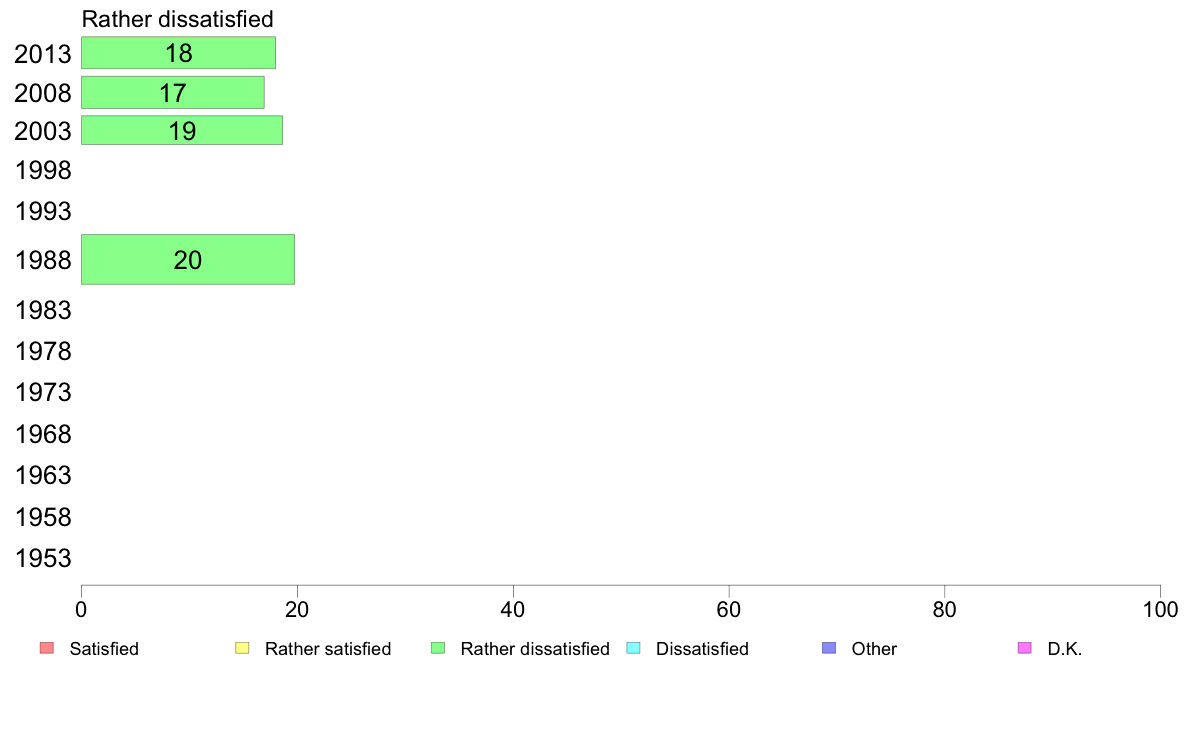Click the yellow Rather satisfied legend swatch
Viewport: 1188px width, 736px height.
(242, 648)
